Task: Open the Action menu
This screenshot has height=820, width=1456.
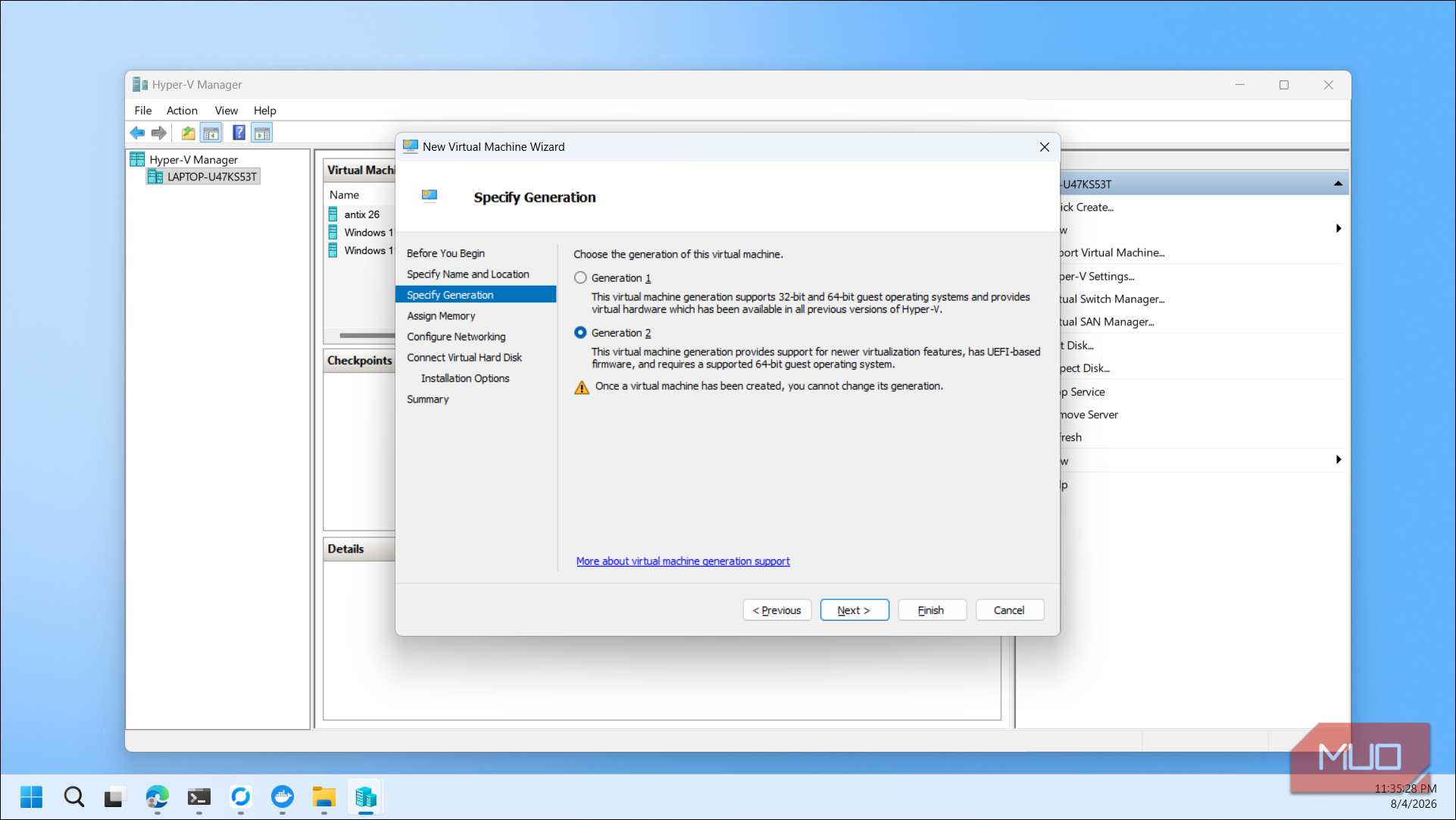Action: (182, 111)
